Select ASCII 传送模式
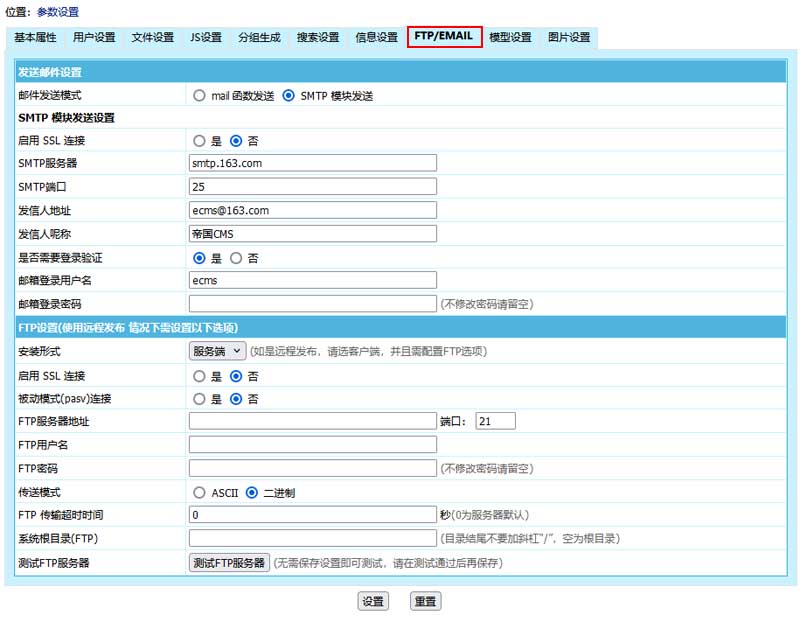Viewport: 800px width, 629px height. 200,493
